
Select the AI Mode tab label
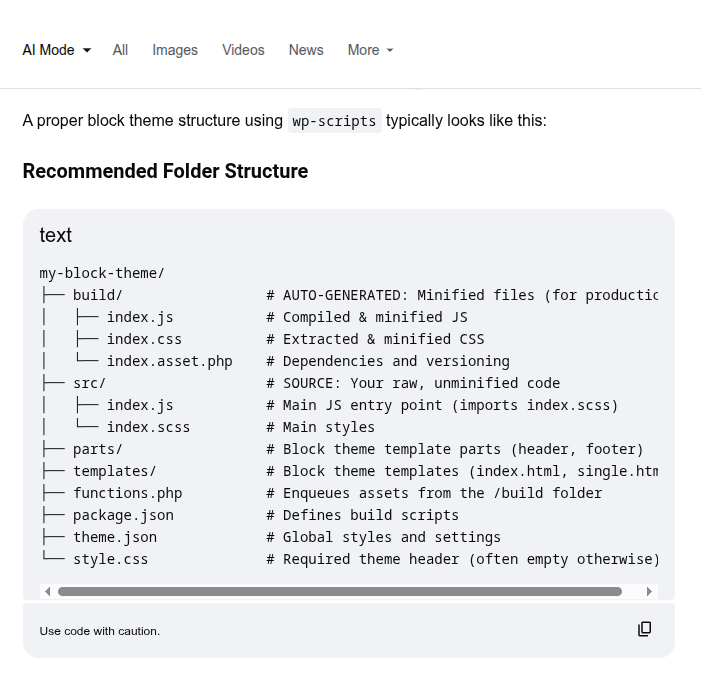click(x=48, y=50)
